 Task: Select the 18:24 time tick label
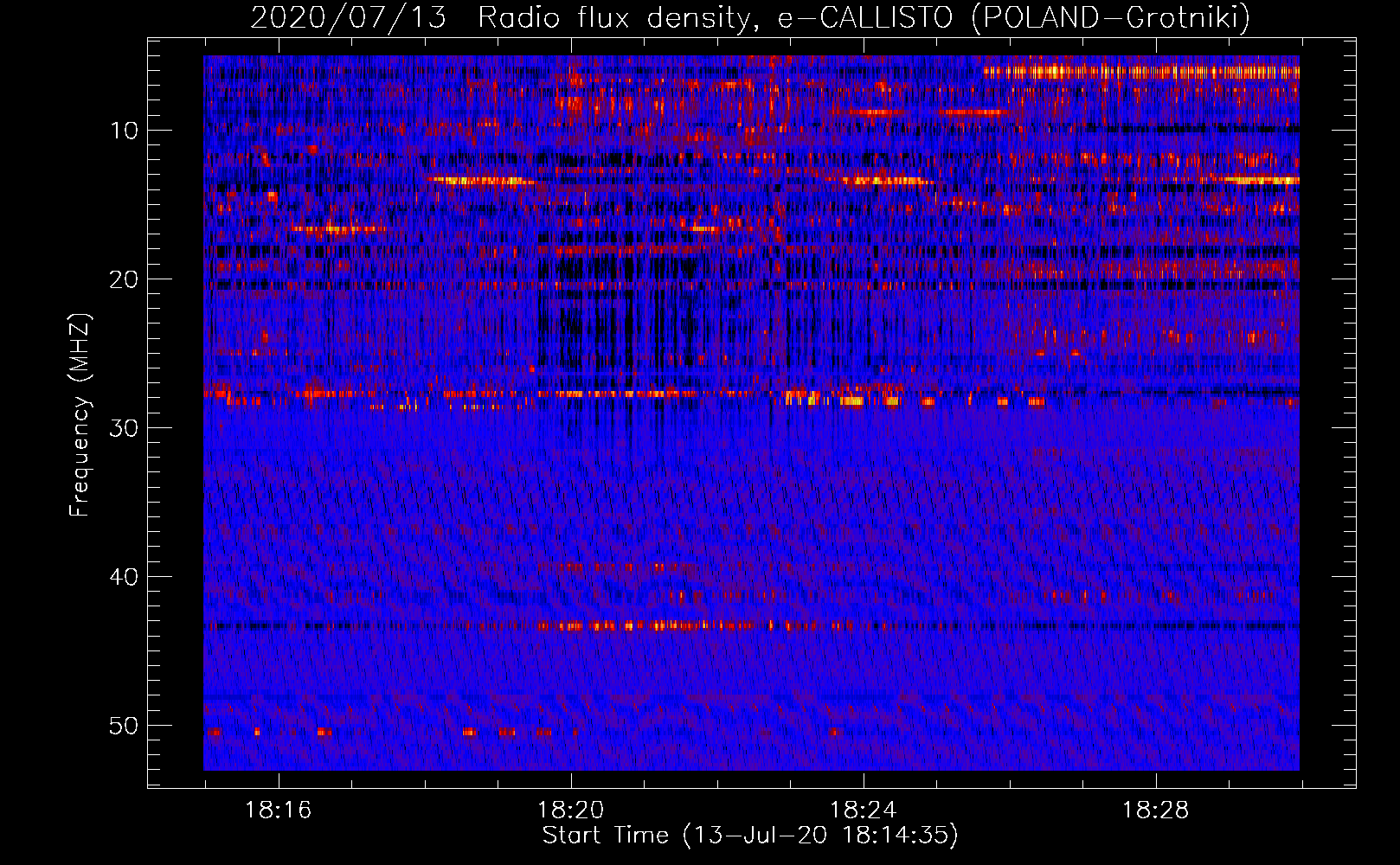click(863, 811)
